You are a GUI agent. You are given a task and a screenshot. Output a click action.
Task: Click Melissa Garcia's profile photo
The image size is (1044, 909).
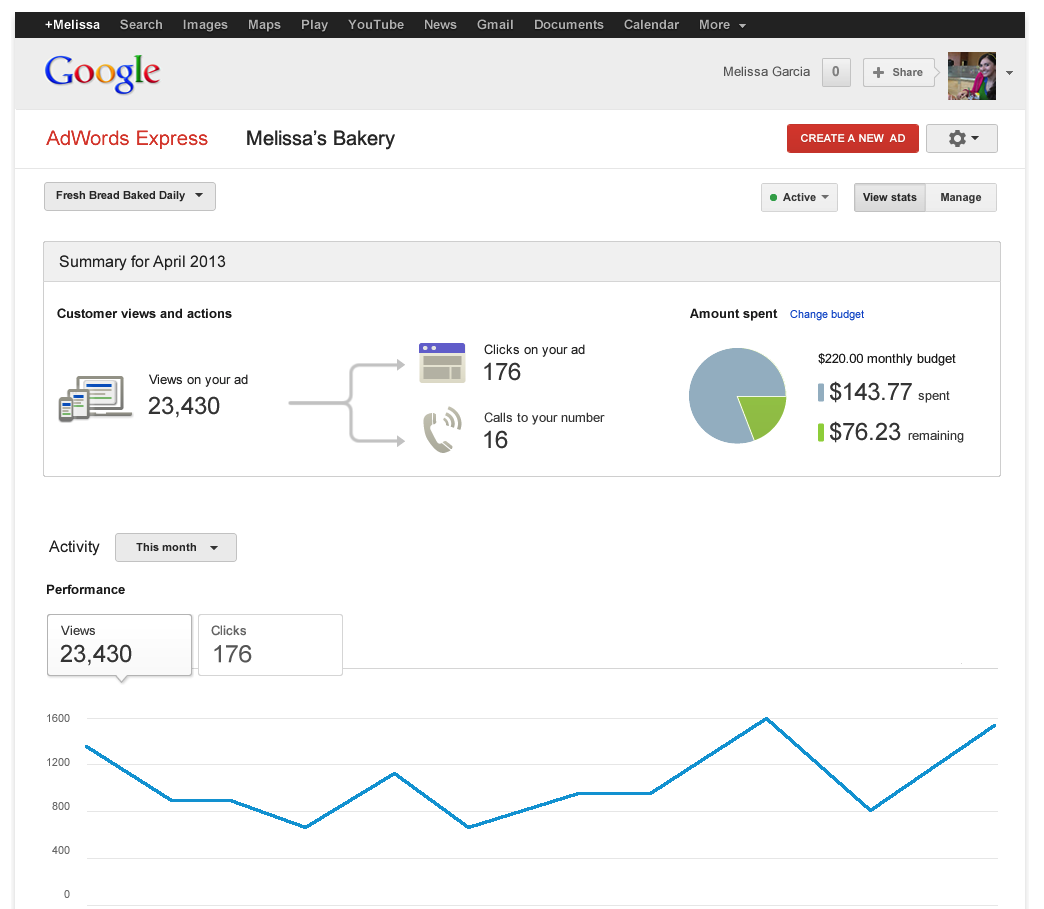(x=971, y=76)
